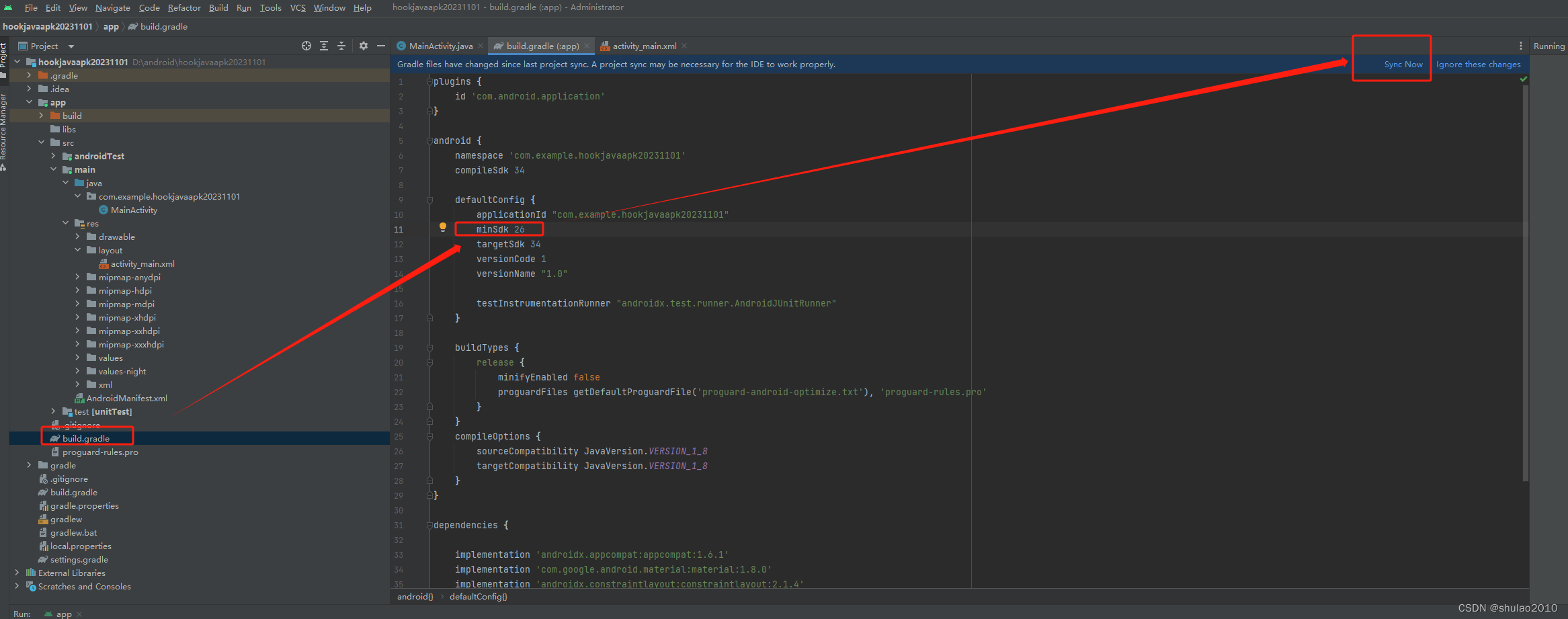The height and width of the screenshot is (619, 1568).
Task: Click green inspection checkmark above editor scrollbar
Action: (1524, 79)
